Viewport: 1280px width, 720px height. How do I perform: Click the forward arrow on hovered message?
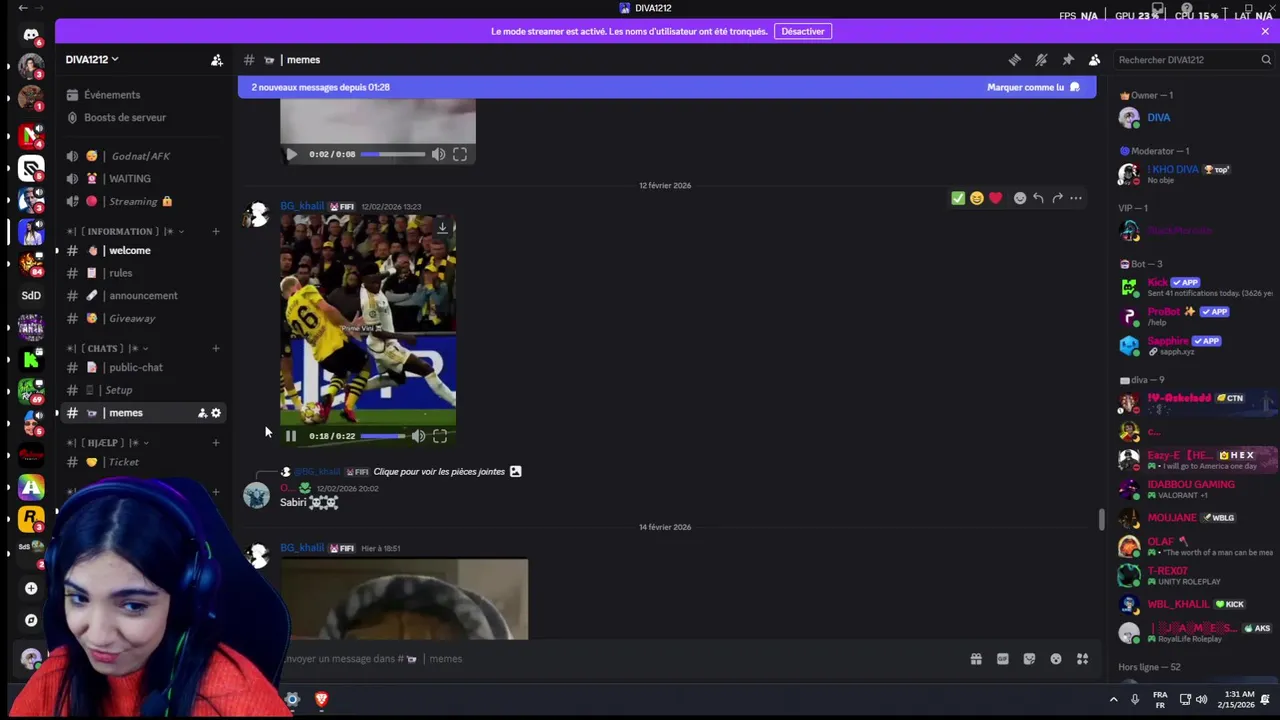[x=1057, y=198]
